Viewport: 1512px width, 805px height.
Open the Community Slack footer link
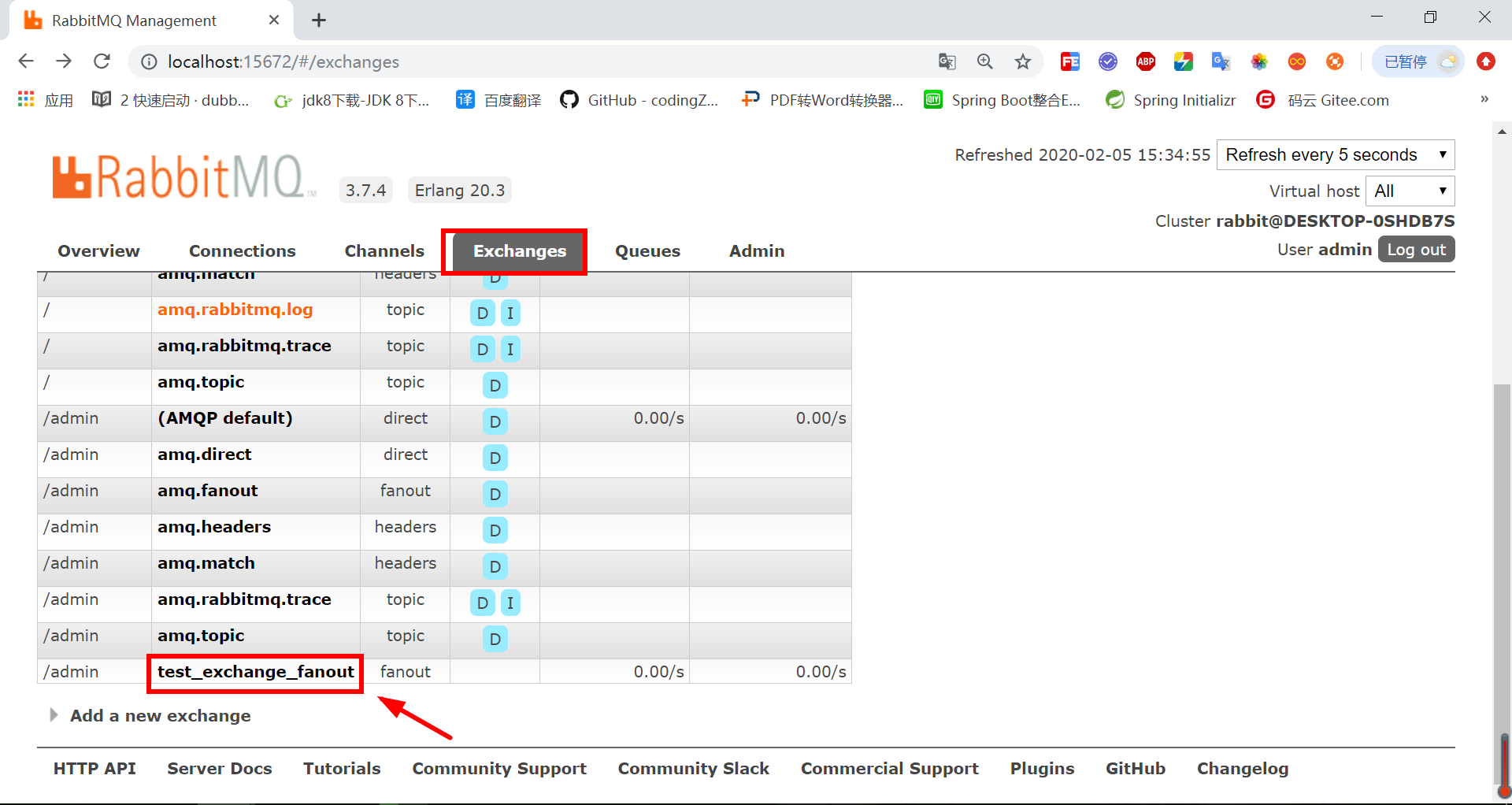(x=693, y=769)
